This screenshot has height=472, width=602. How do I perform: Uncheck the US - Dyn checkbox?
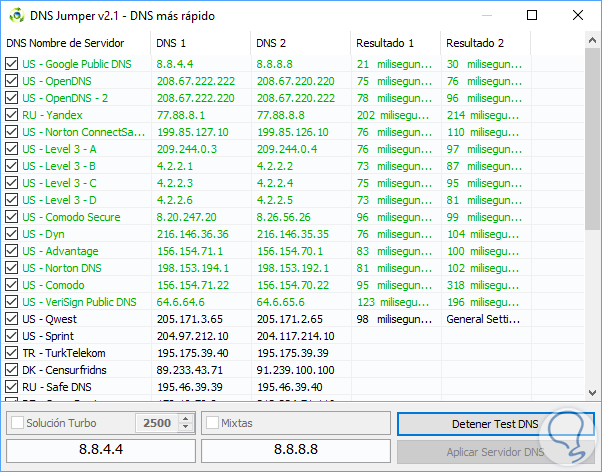[12, 234]
